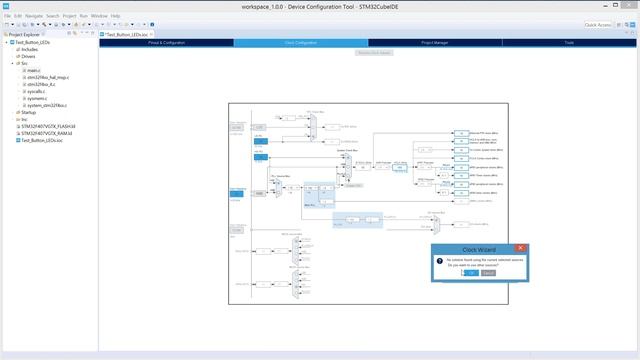
Task: Click Cancel in the Clock Wizard dialog
Action: pyautogui.click(x=488, y=273)
